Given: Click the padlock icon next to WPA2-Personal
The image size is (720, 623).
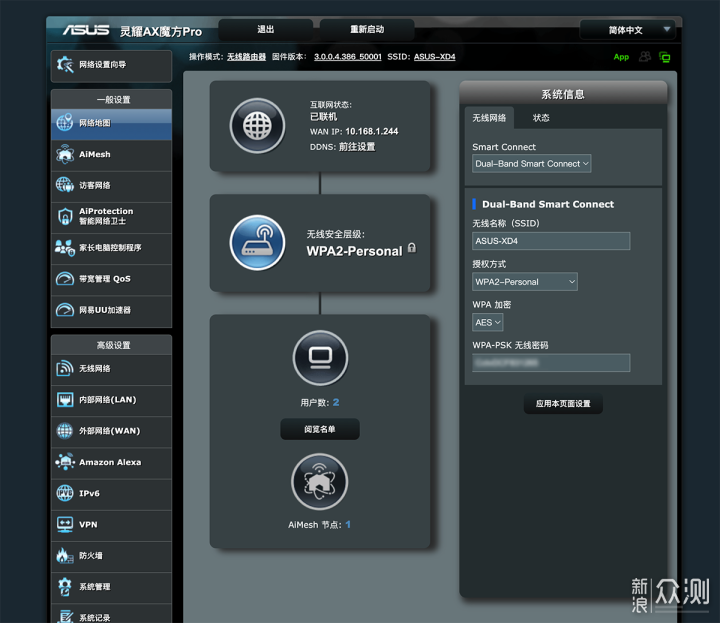Looking at the screenshot, I should coord(412,247).
